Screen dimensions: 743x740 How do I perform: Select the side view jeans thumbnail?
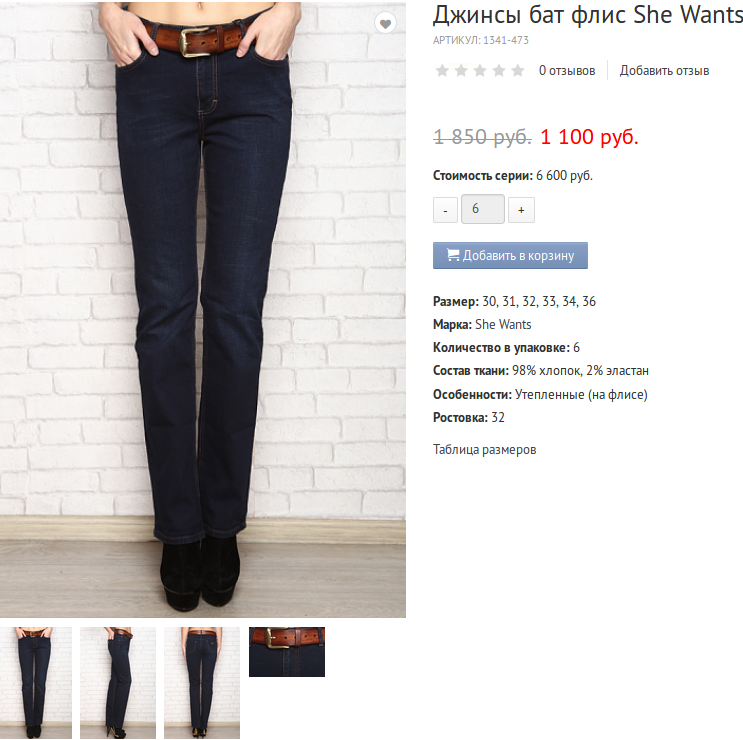coord(118,683)
